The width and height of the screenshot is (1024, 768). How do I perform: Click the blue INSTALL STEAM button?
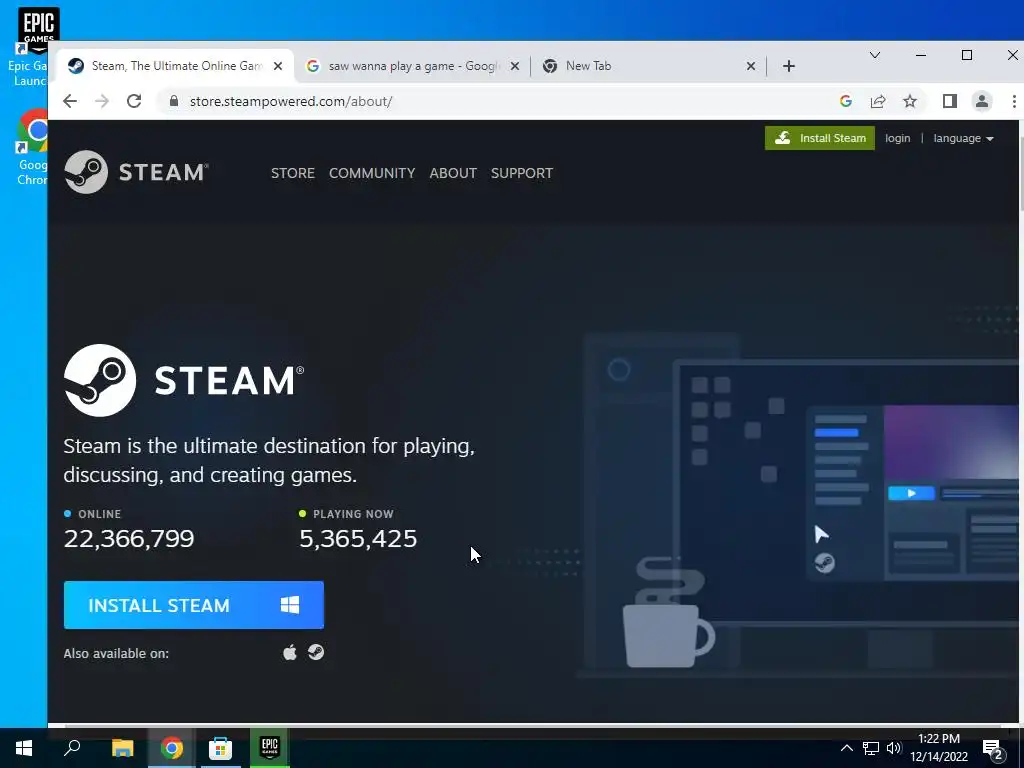pyautogui.click(x=194, y=605)
